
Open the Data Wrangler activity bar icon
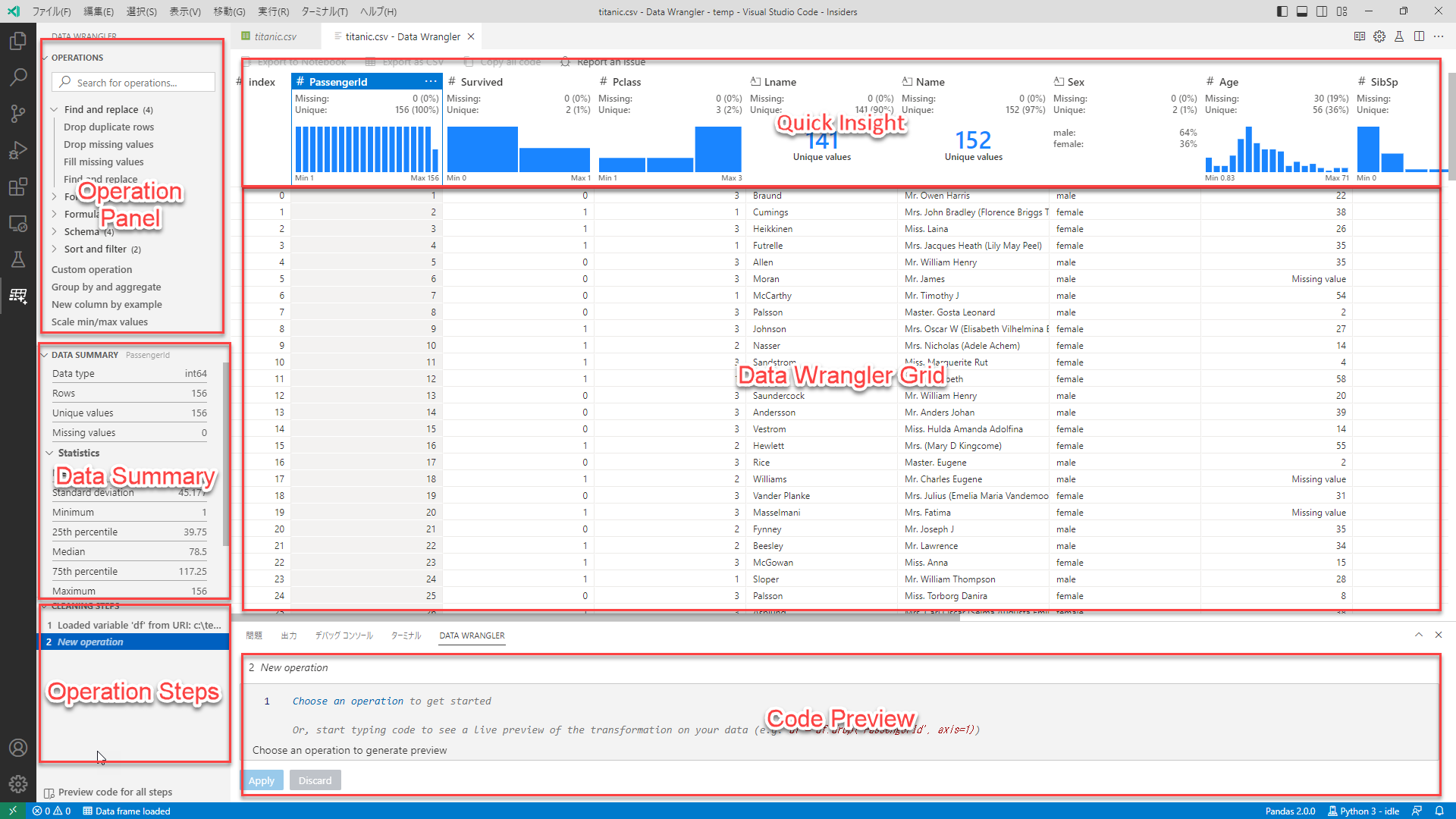click(18, 296)
